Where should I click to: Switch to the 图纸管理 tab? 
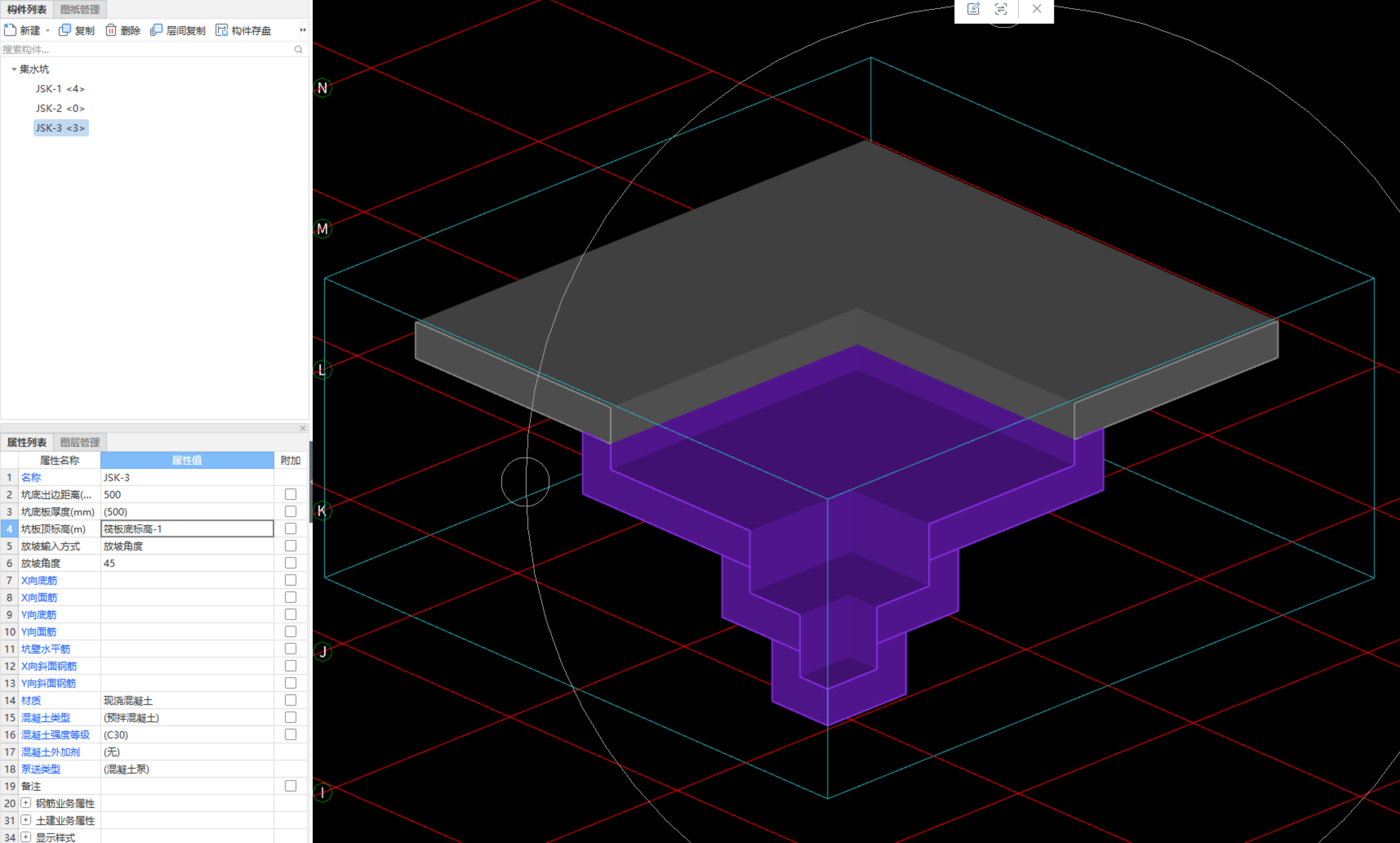80,9
